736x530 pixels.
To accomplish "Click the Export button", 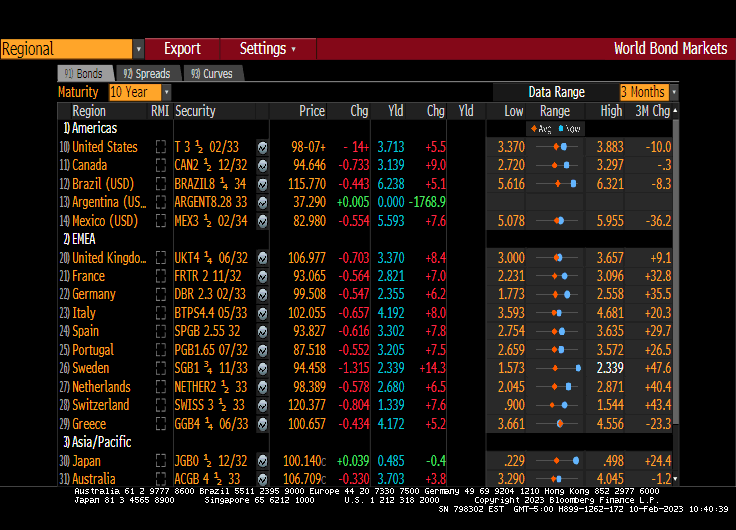I will pos(182,49).
